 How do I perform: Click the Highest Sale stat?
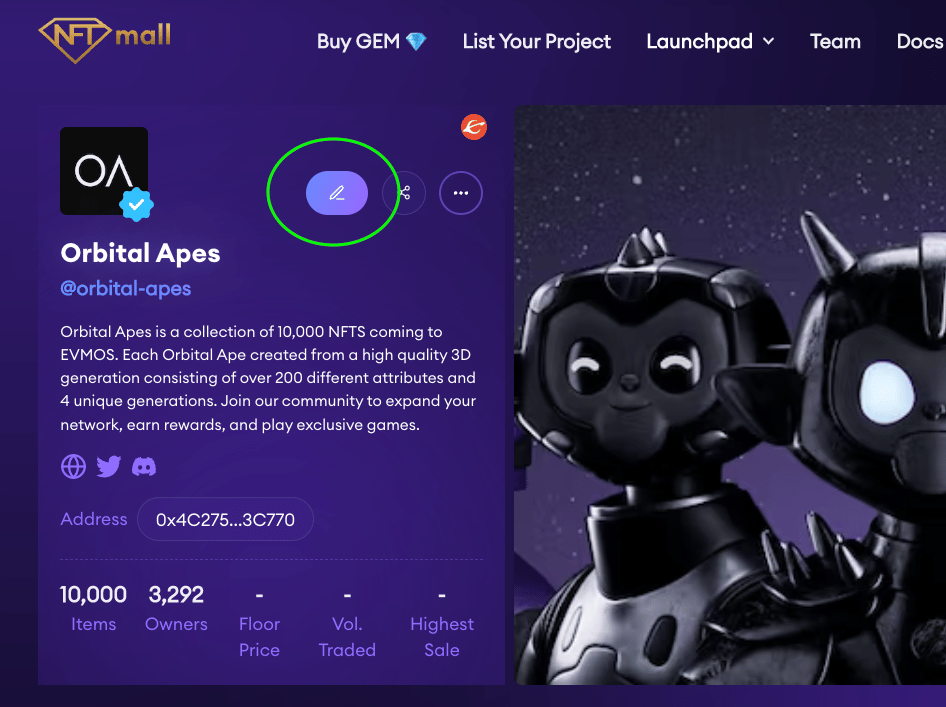442,621
